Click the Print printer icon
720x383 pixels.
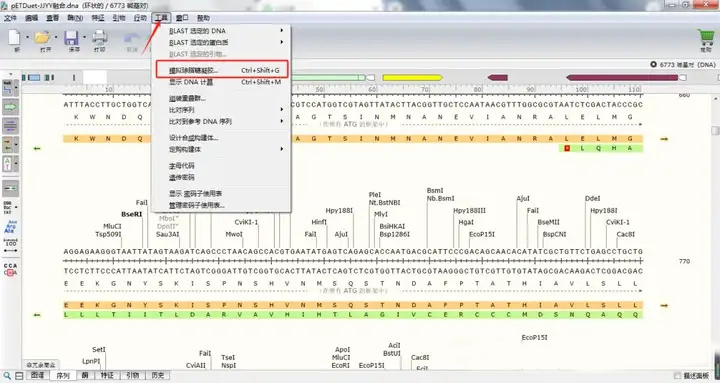(100, 37)
